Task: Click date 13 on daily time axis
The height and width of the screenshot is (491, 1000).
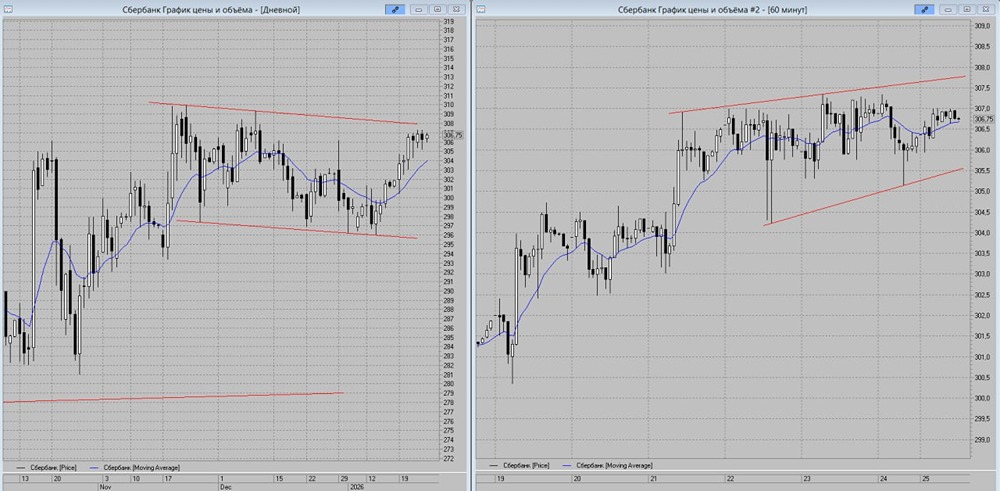Action: [x=25, y=478]
